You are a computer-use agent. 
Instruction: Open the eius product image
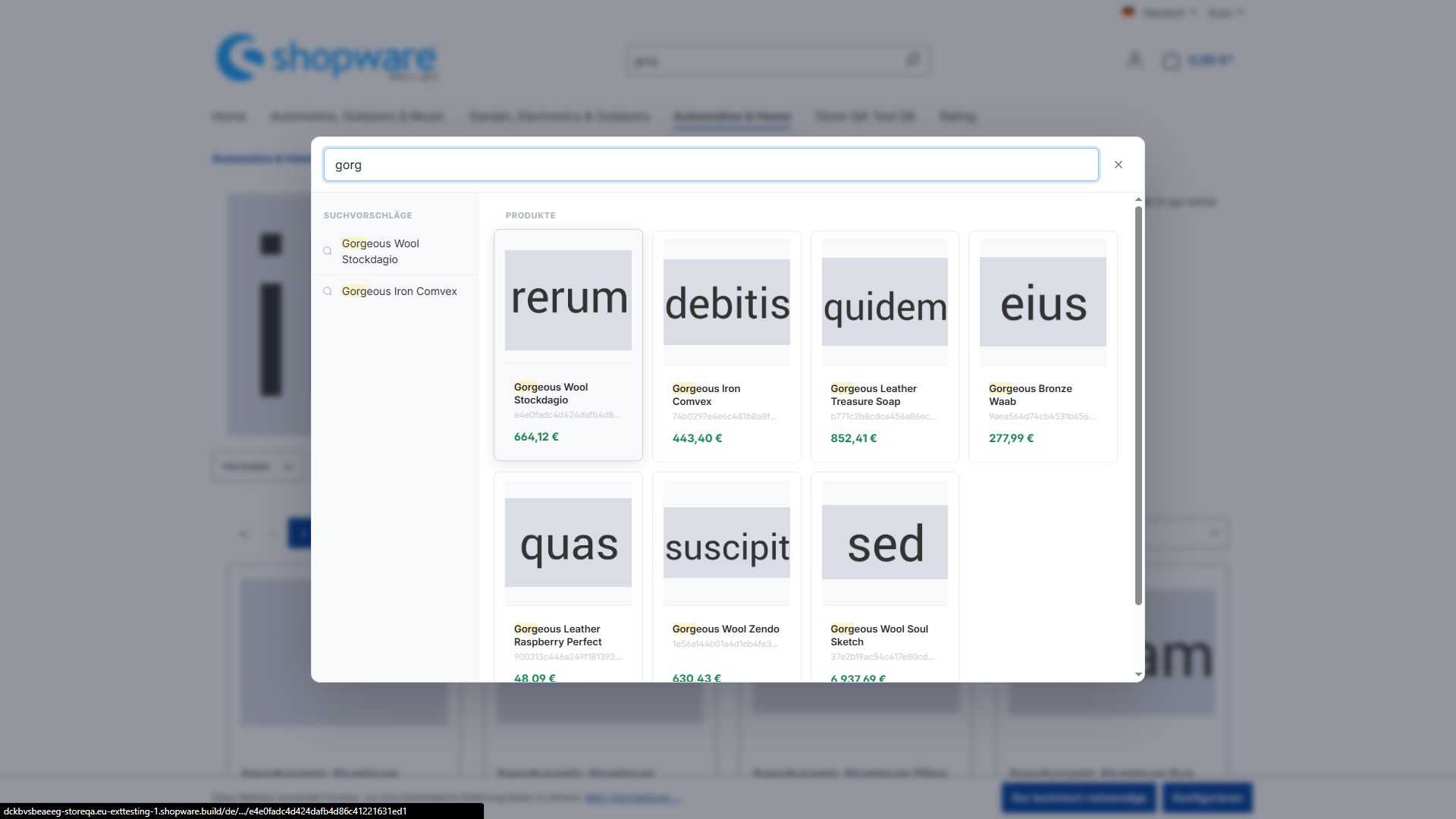coord(1043,302)
